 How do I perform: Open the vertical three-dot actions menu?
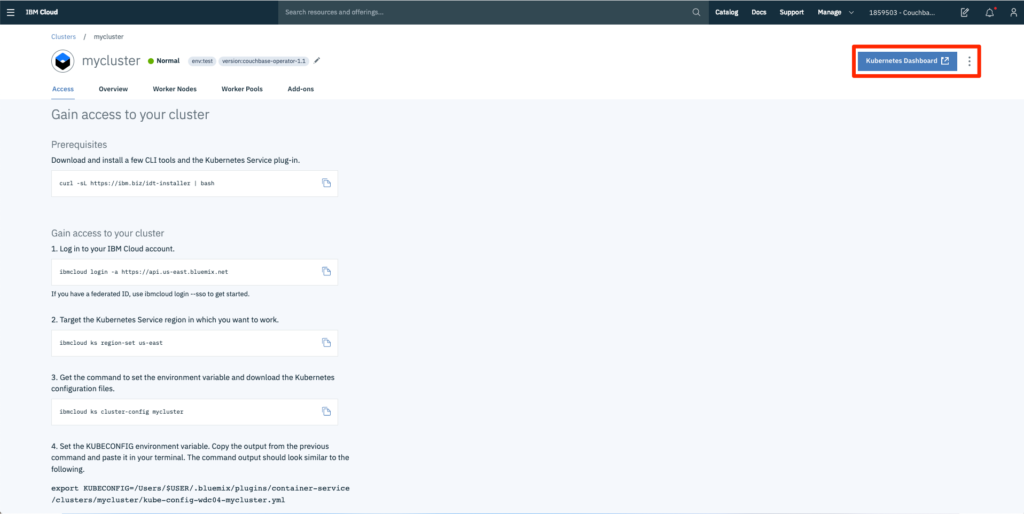click(969, 61)
